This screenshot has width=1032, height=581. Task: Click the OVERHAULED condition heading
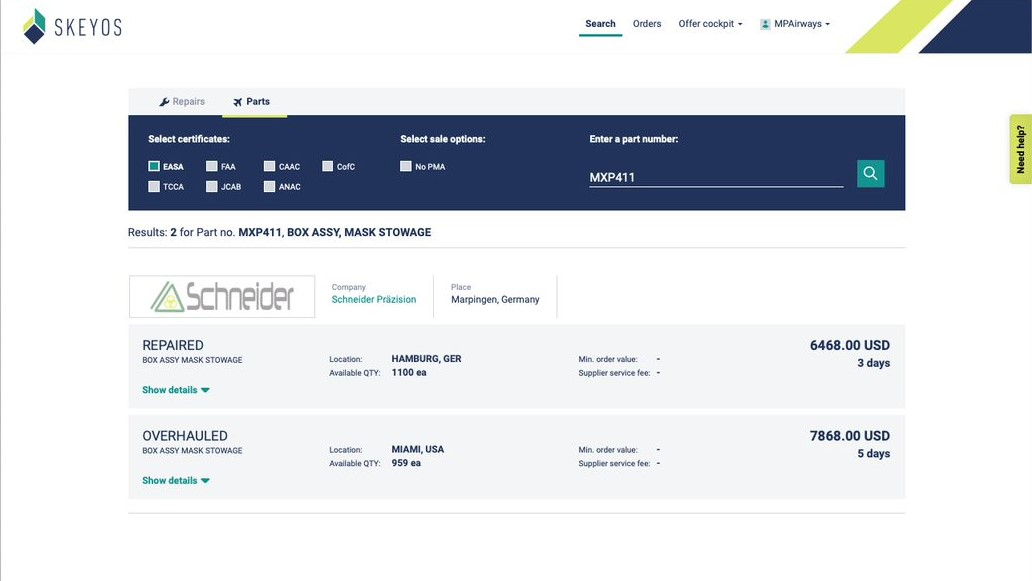pos(185,436)
